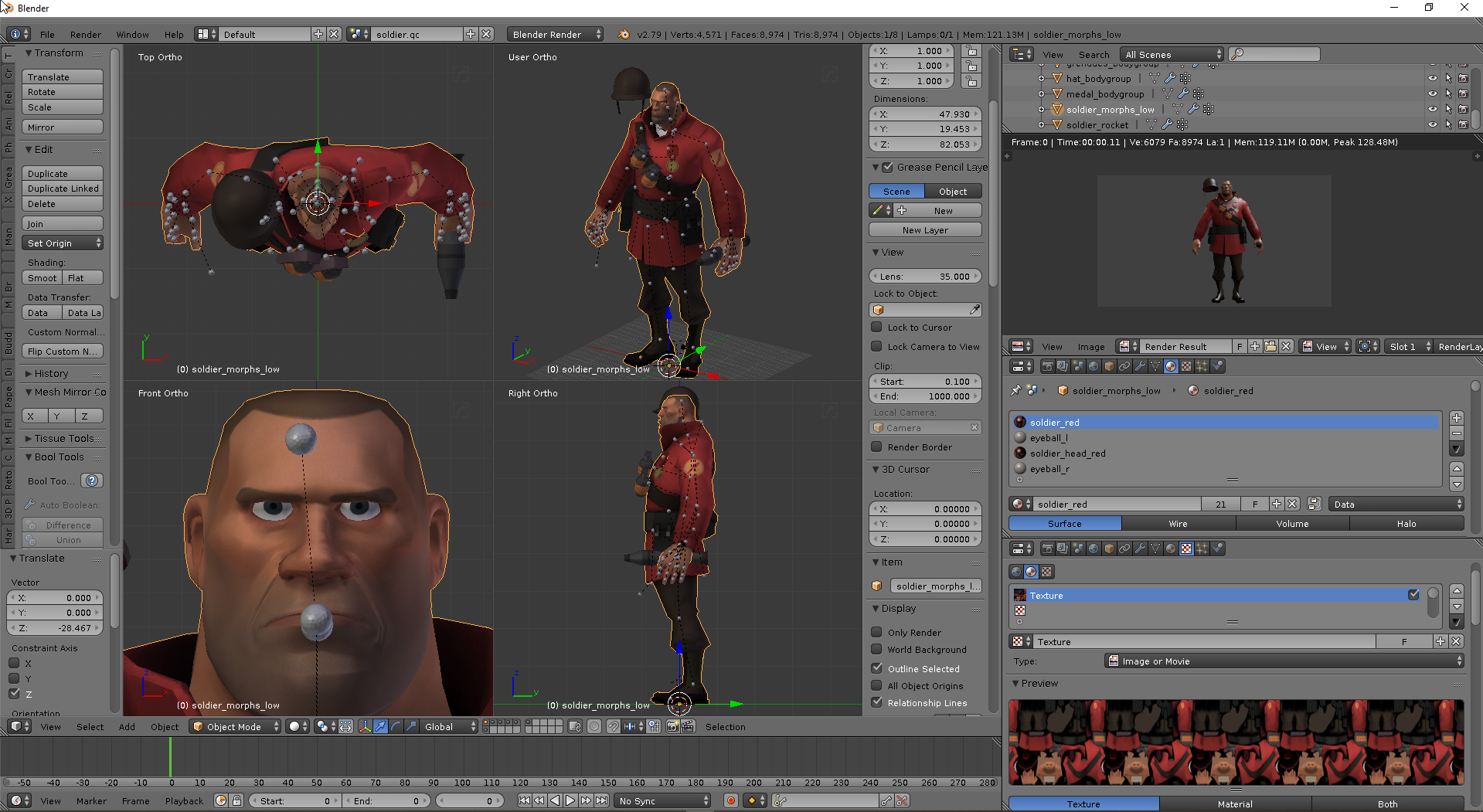Open the Physics tab in upper properties editor
1483x812 pixels.
point(1217,366)
